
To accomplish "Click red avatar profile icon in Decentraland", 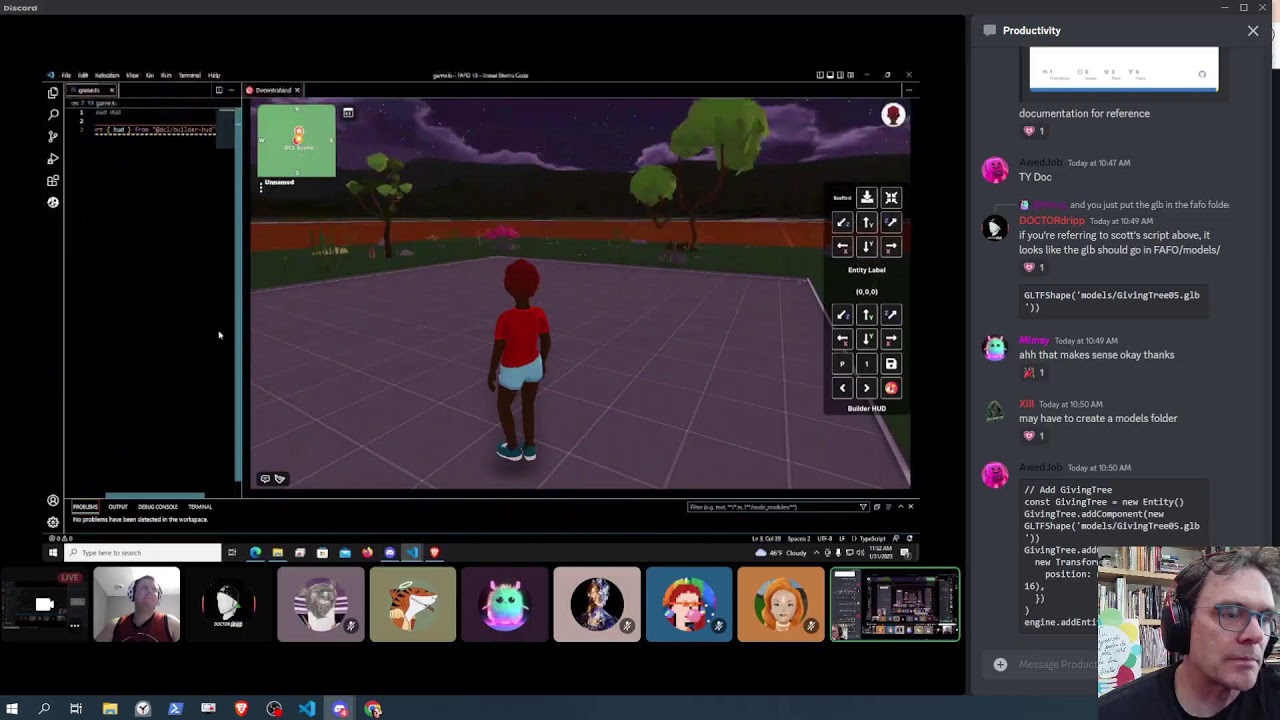I will coord(893,115).
